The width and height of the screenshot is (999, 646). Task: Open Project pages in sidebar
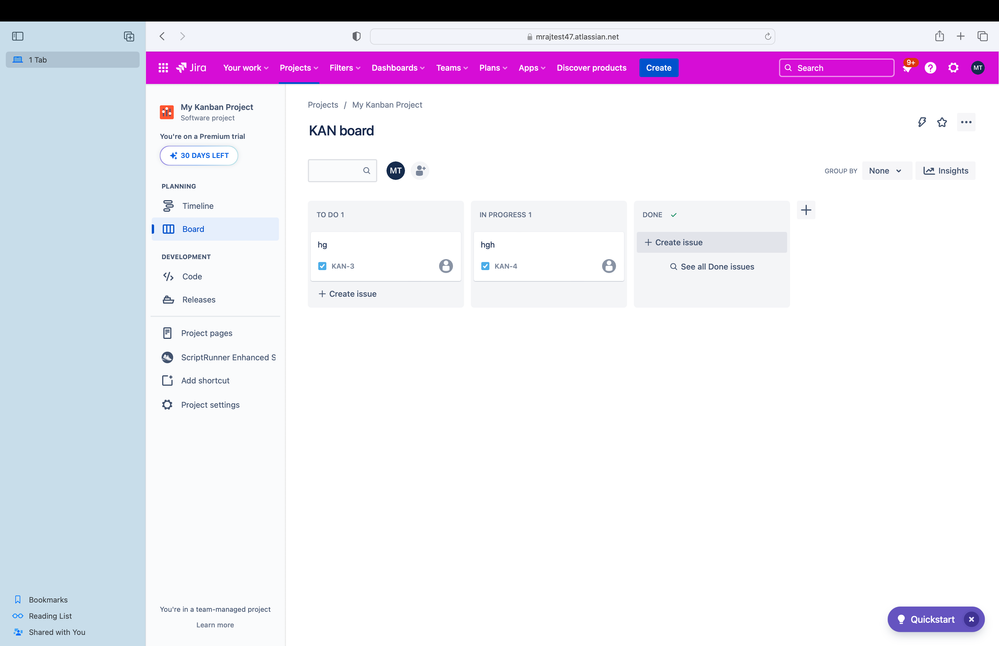point(215,333)
